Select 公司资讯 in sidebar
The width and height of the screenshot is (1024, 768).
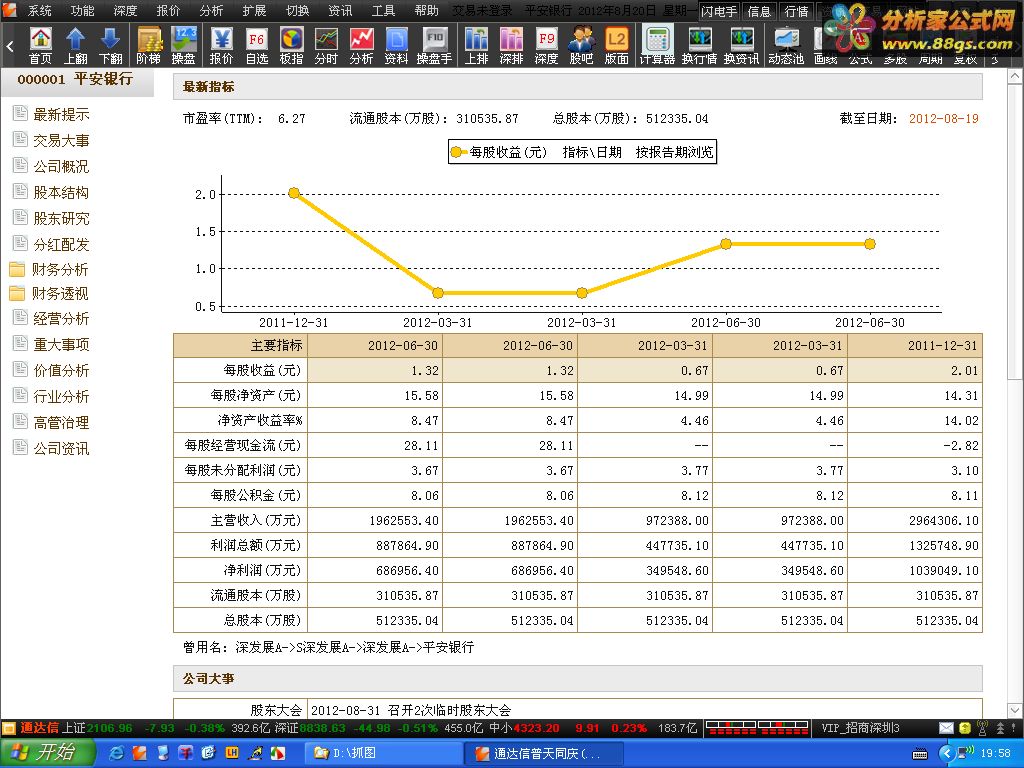pos(61,449)
